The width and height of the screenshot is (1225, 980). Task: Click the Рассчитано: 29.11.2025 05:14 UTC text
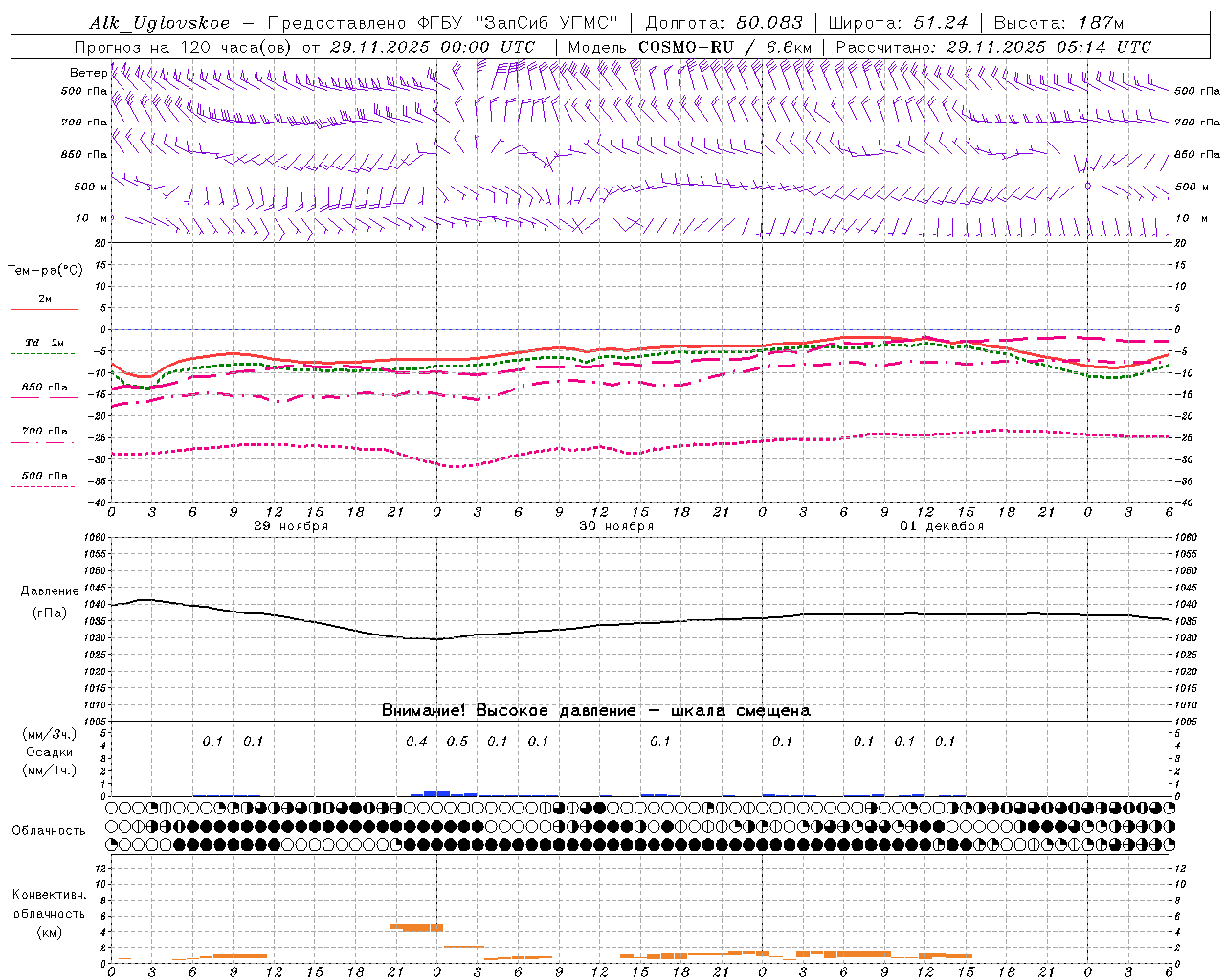tap(993, 47)
